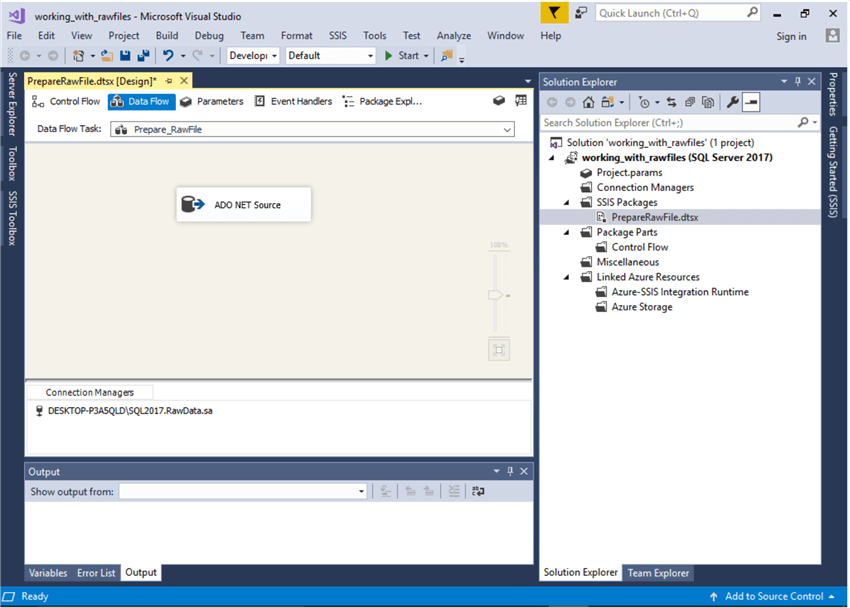Open the feedback icon next to Quick Launch
This screenshot has width=850, height=608.
pyautogui.click(x=581, y=12)
